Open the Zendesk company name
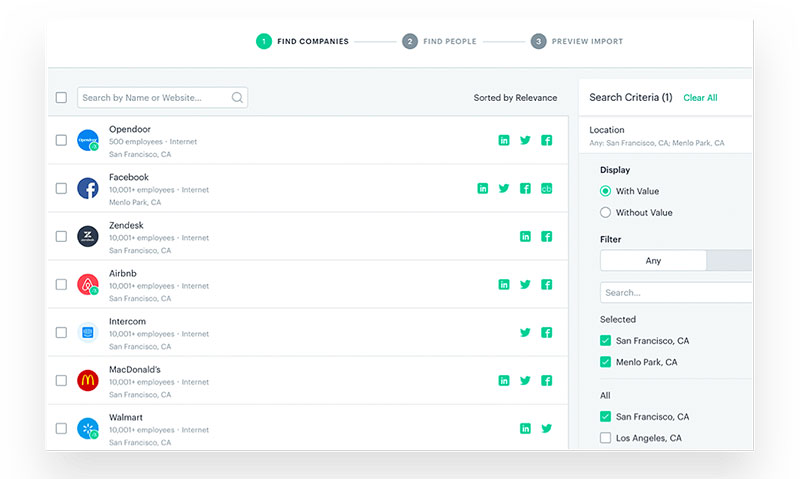This screenshot has height=479, width=800. [126, 225]
